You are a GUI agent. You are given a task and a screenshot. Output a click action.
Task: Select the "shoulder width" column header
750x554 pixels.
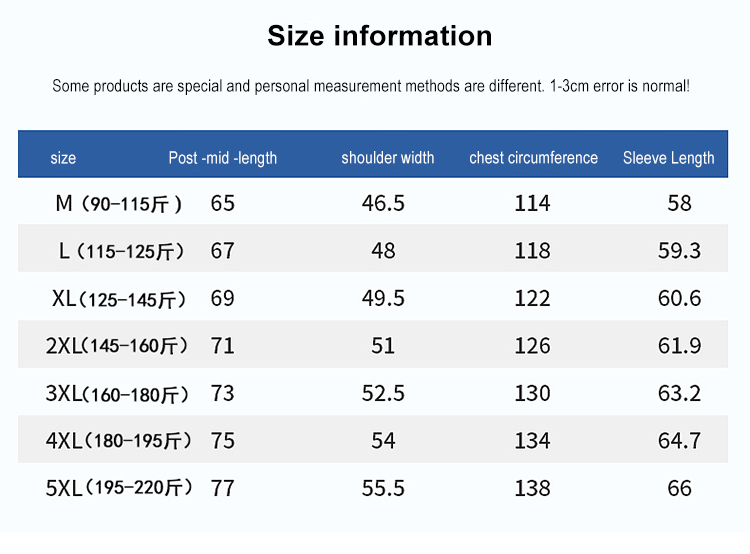click(387, 158)
